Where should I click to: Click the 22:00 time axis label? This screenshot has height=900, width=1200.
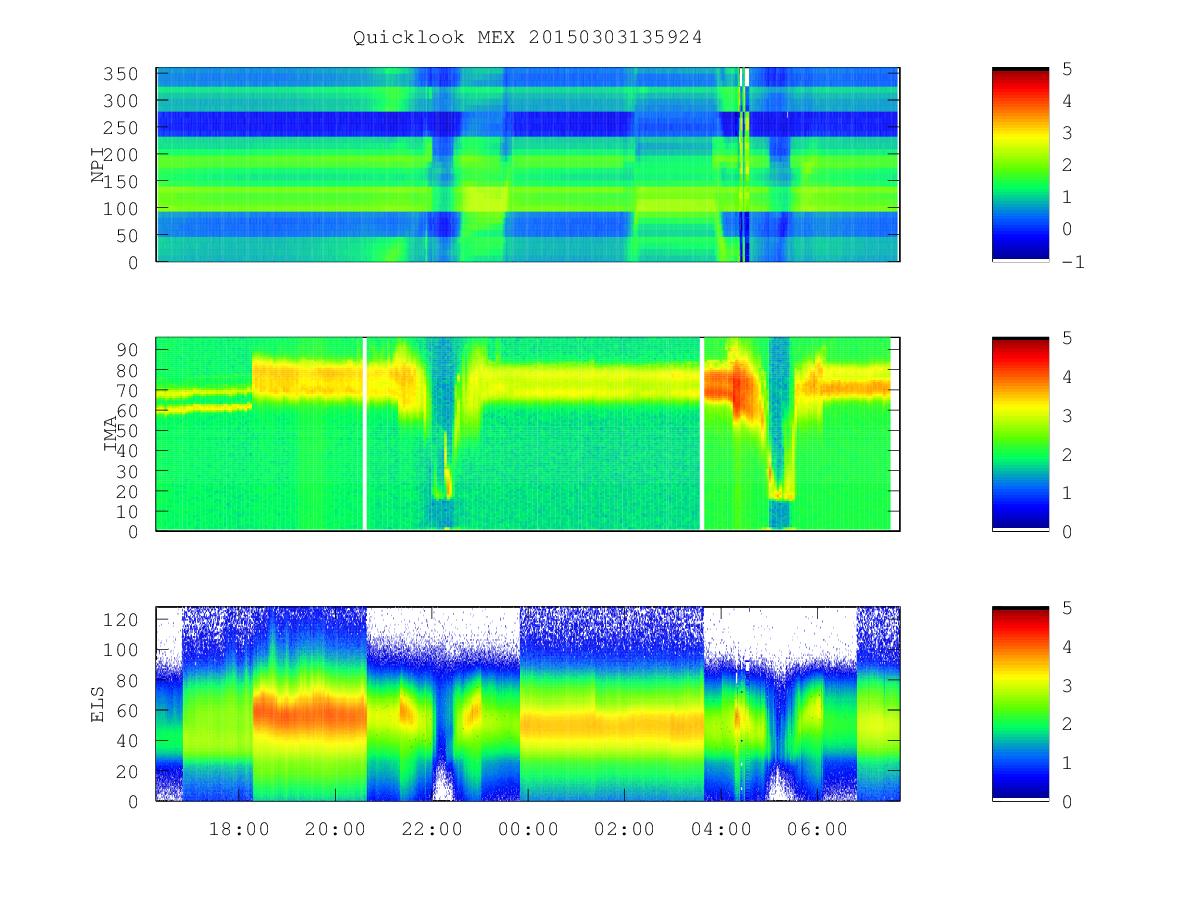tap(432, 830)
